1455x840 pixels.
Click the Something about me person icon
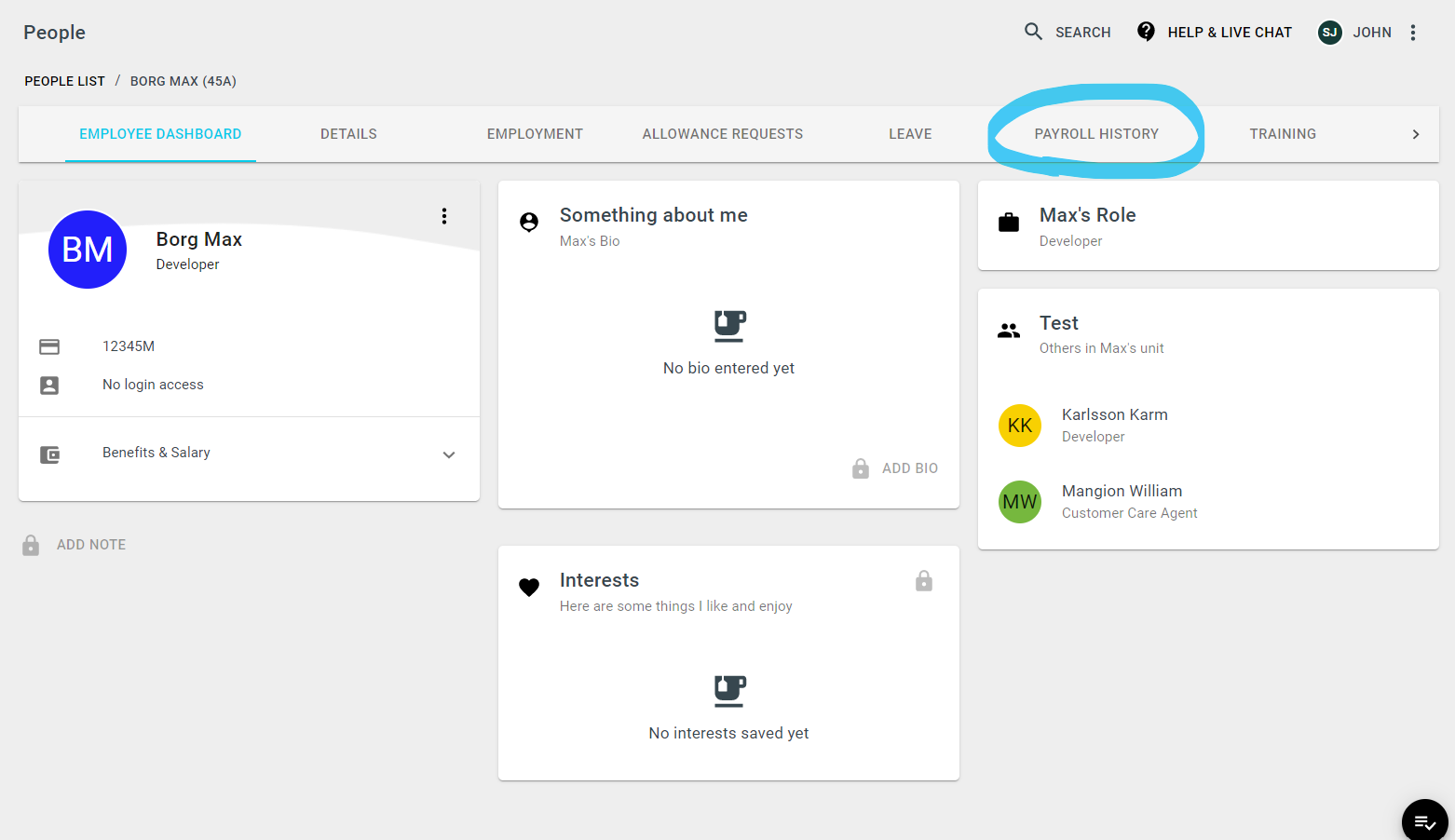529,222
